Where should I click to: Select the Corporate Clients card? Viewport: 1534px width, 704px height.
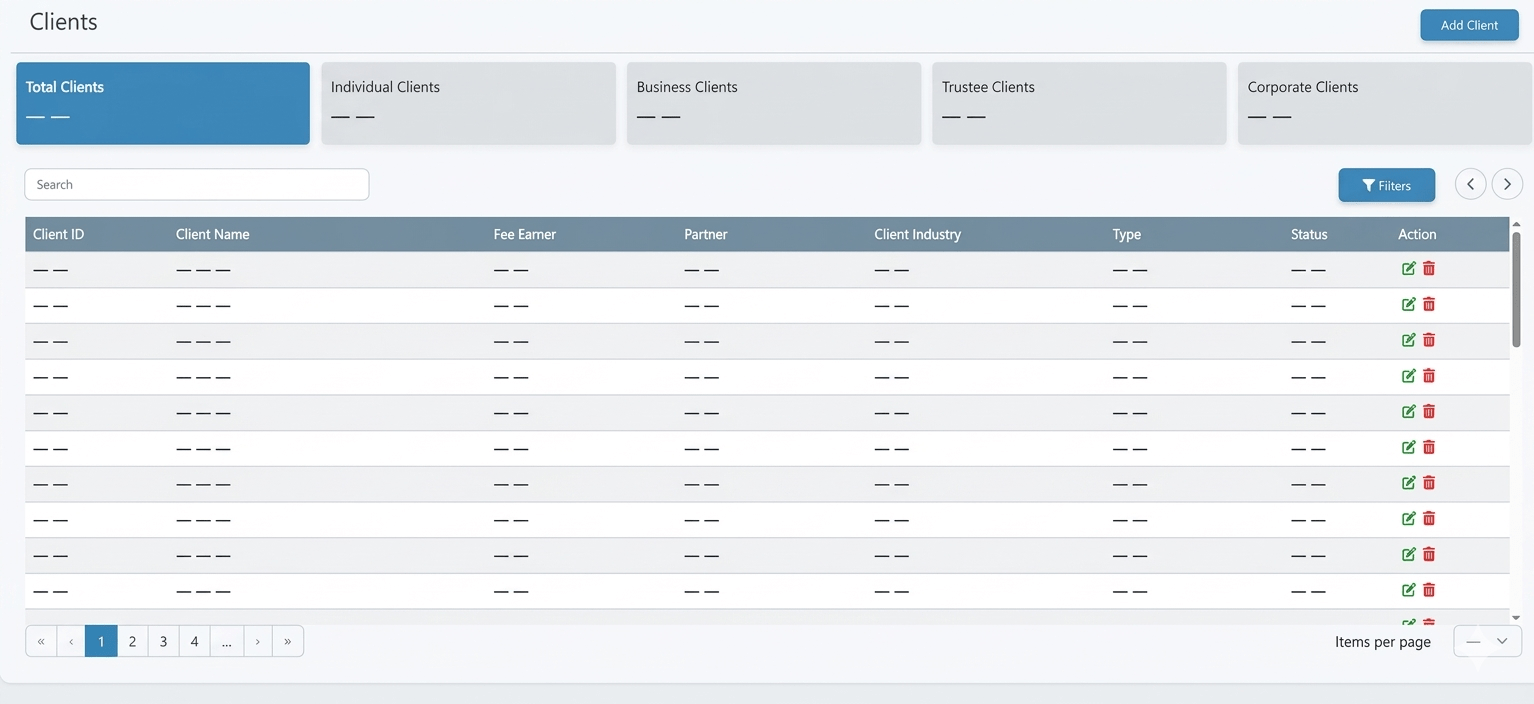pyautogui.click(x=1384, y=103)
